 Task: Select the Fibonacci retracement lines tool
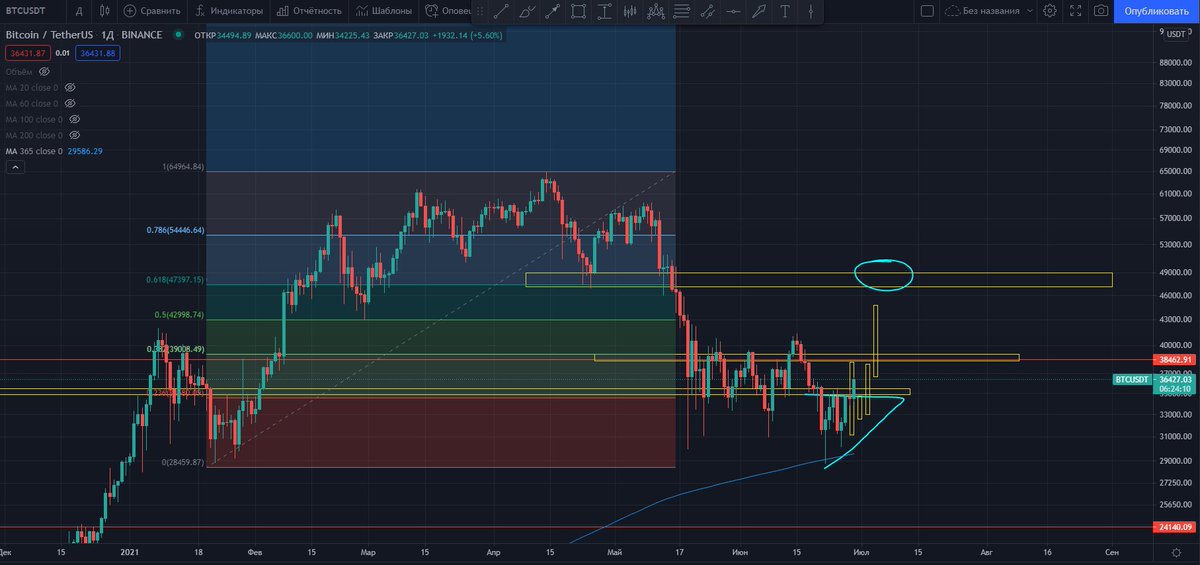681,12
